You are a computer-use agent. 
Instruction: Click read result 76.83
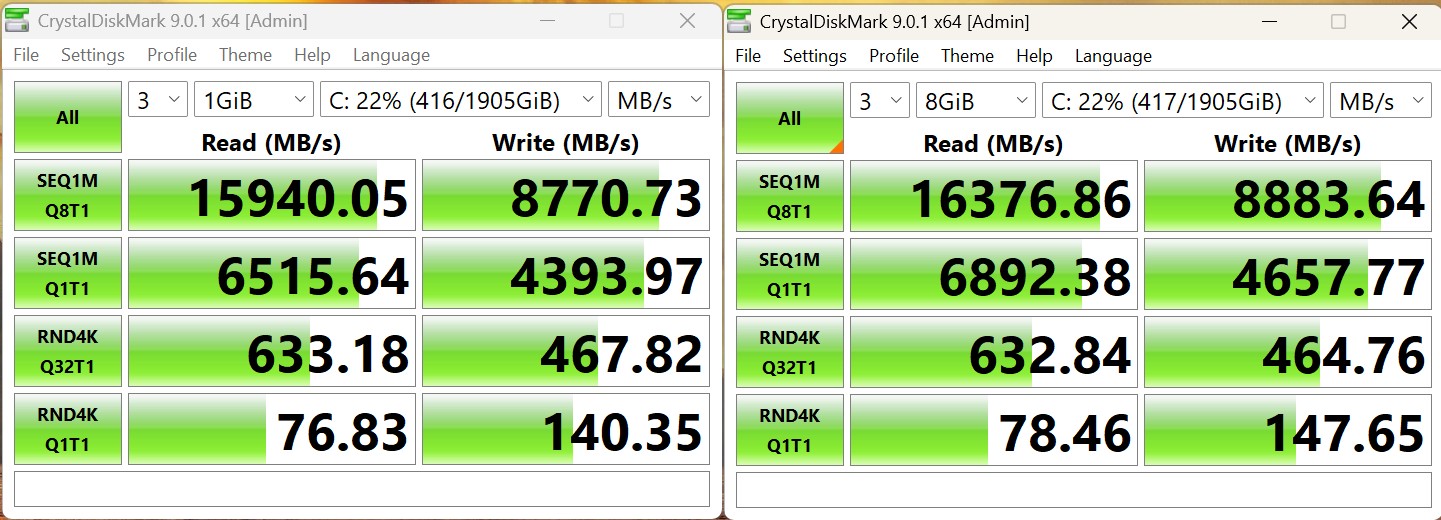tap(272, 429)
